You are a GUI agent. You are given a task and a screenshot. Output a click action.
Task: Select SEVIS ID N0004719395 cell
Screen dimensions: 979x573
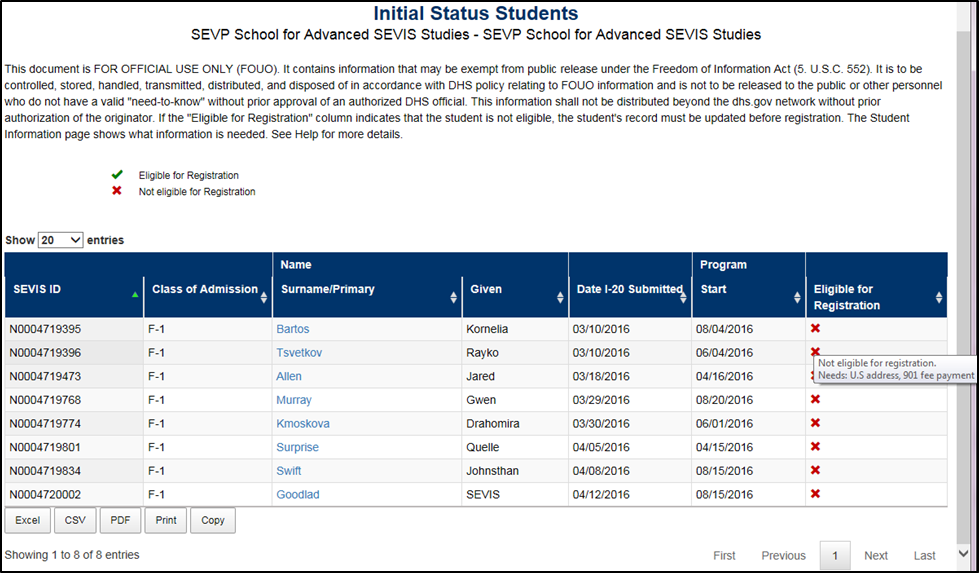click(x=74, y=329)
